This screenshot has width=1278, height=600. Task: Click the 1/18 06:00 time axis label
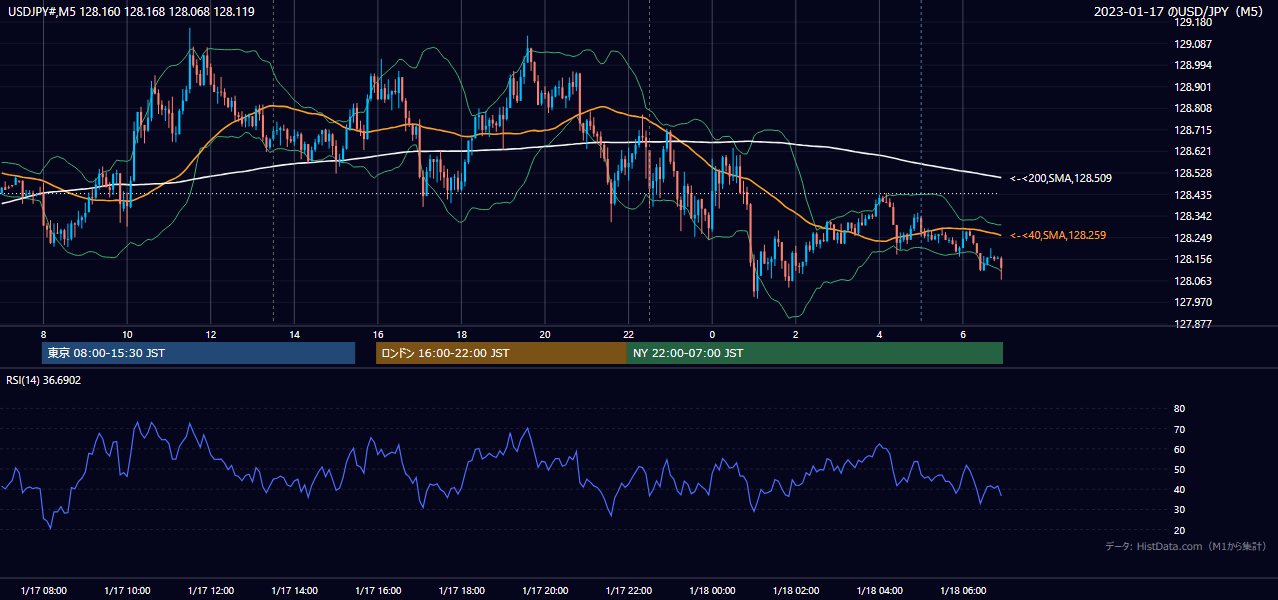pos(962,590)
